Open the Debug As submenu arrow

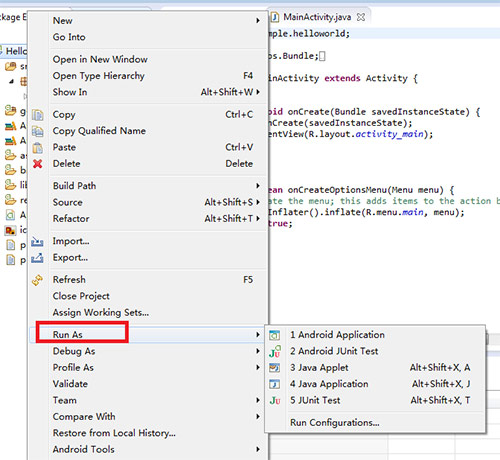point(258,351)
